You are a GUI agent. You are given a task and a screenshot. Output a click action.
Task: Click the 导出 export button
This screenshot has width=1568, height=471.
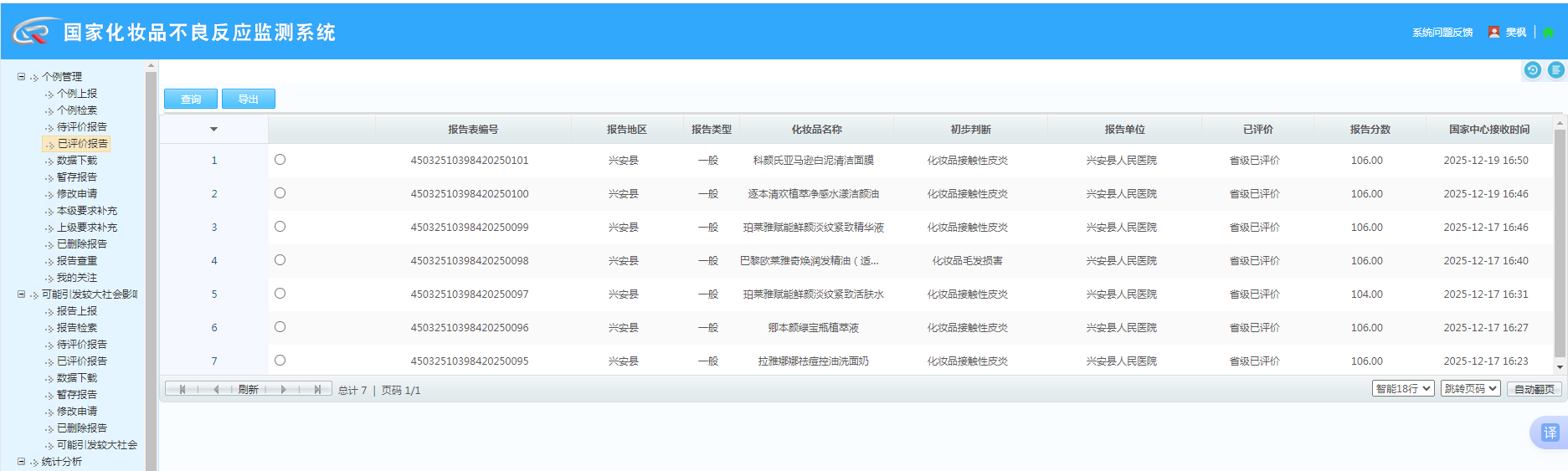tap(249, 99)
